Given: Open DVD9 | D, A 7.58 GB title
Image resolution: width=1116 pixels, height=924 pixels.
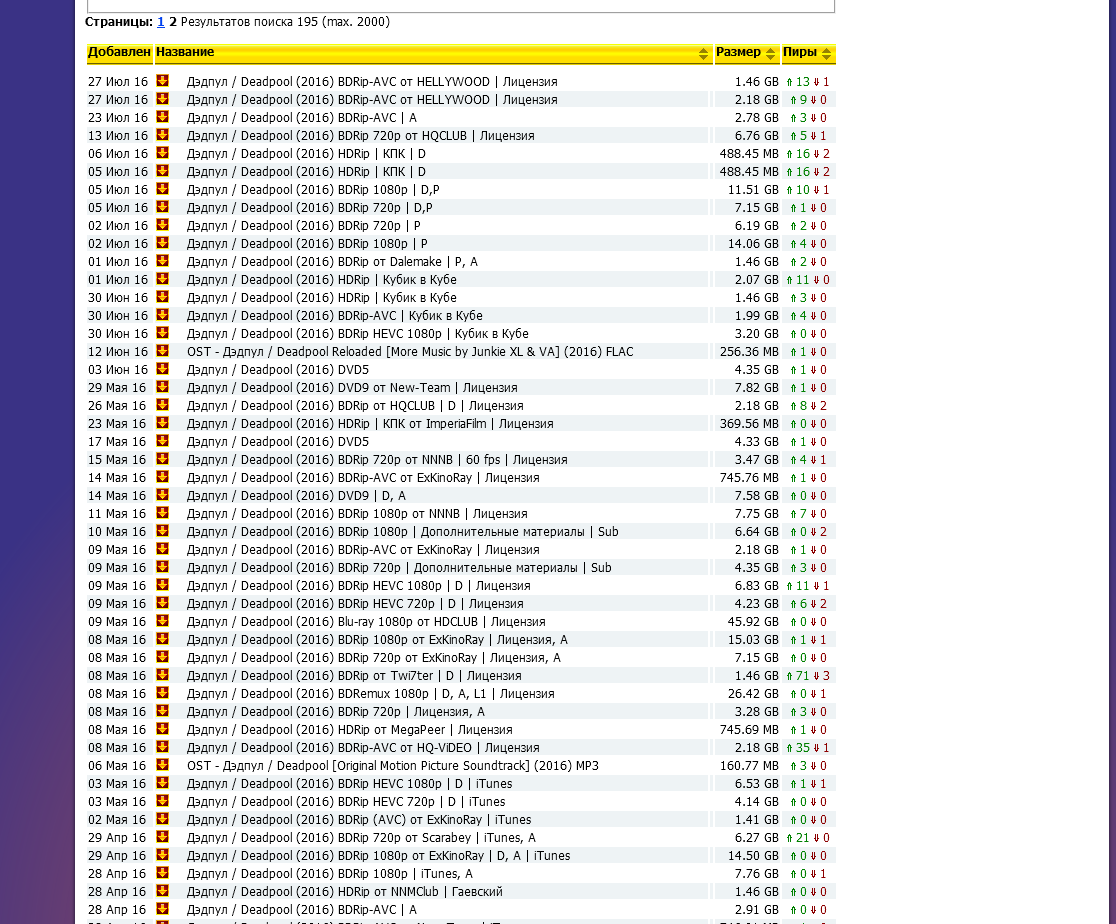Looking at the screenshot, I should [x=296, y=495].
